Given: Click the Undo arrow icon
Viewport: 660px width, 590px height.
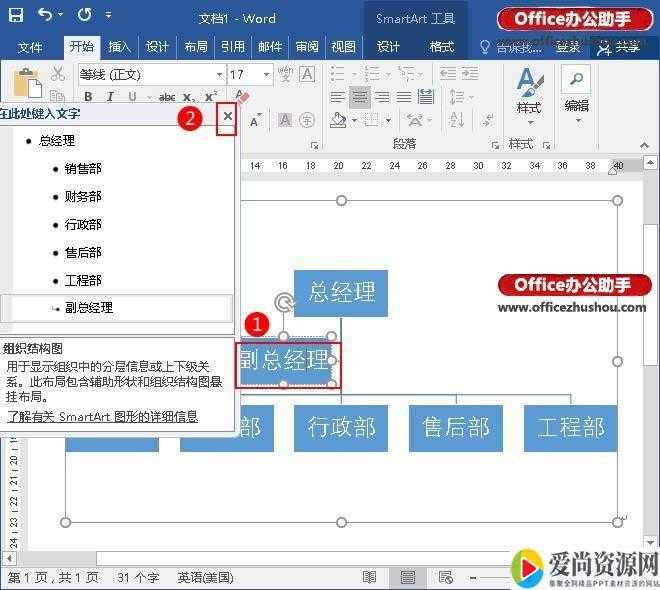Looking at the screenshot, I should click(45, 16).
